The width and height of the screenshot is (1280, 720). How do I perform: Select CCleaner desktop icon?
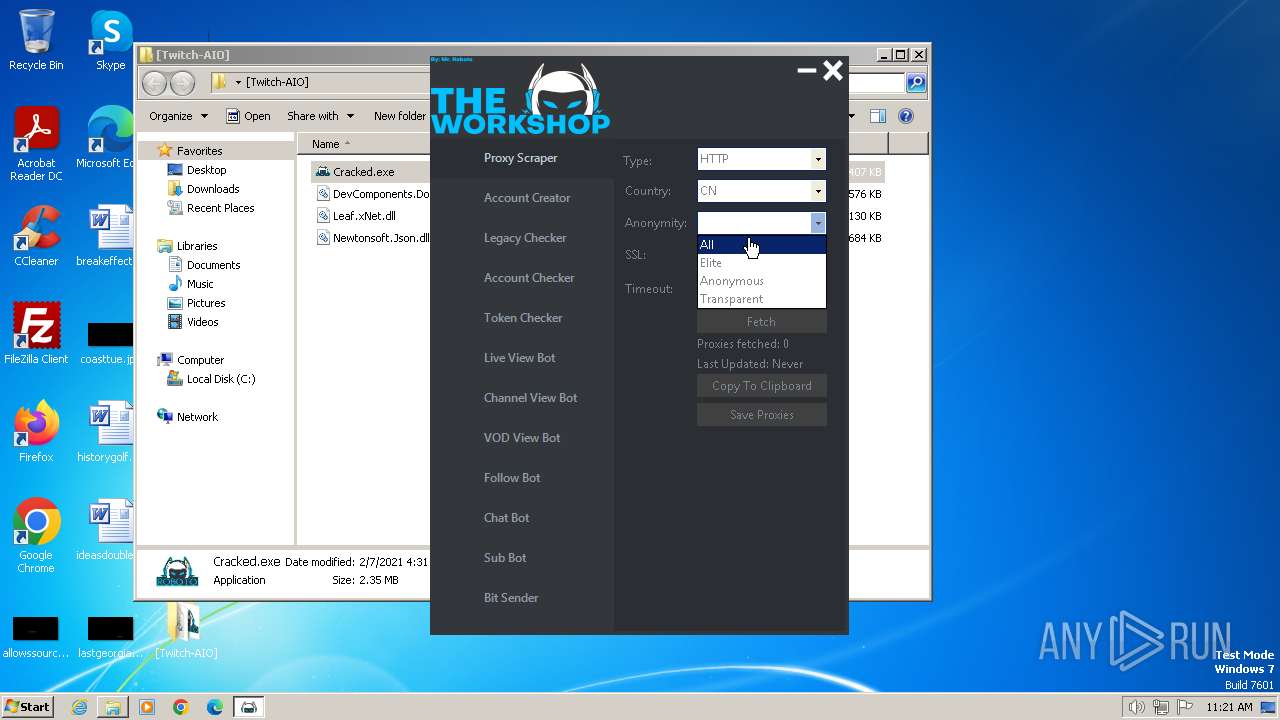36,236
